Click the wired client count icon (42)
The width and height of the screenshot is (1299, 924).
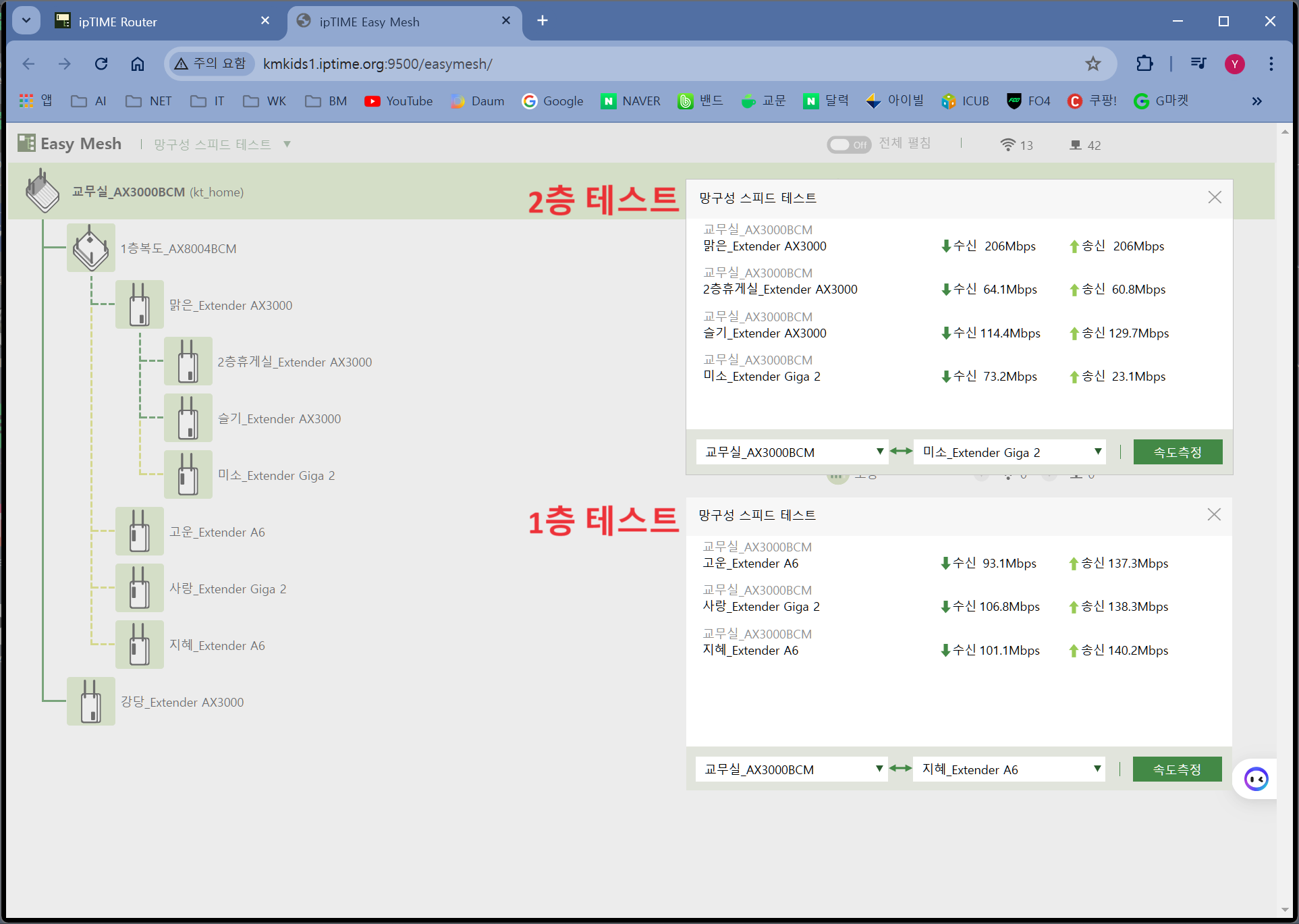point(1076,144)
